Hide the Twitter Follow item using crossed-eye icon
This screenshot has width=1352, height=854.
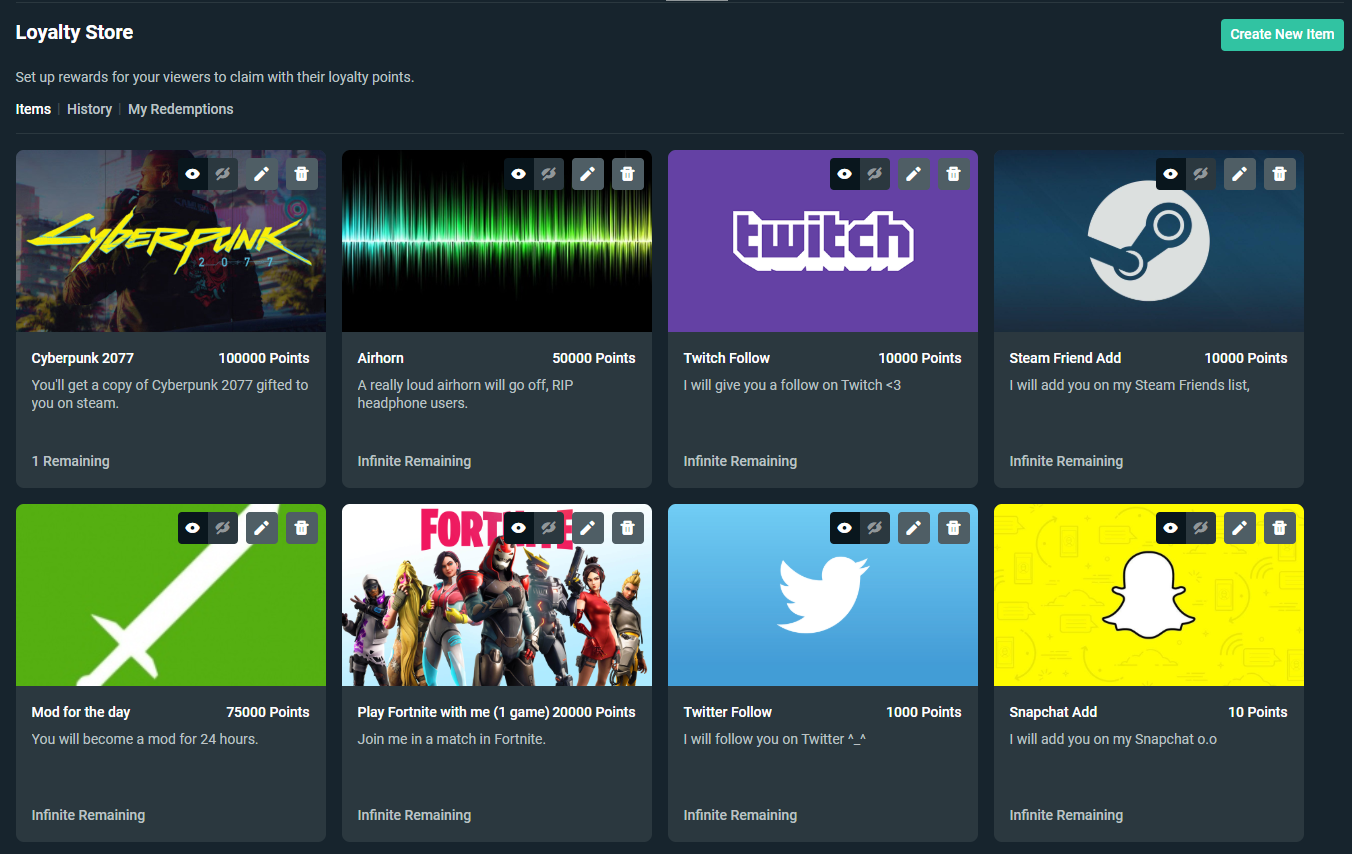[875, 528]
